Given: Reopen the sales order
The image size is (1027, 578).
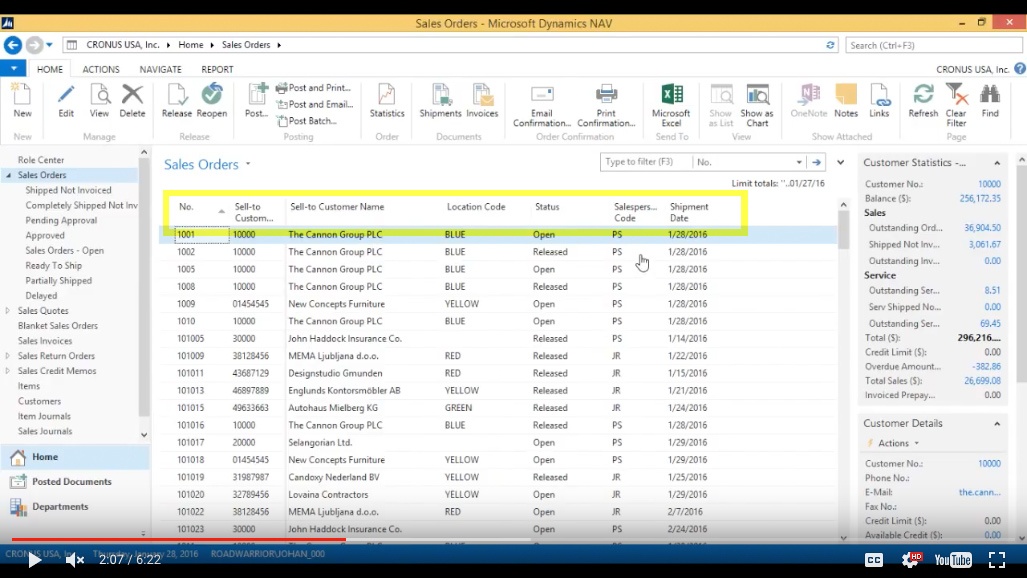Looking at the screenshot, I should tap(212, 100).
